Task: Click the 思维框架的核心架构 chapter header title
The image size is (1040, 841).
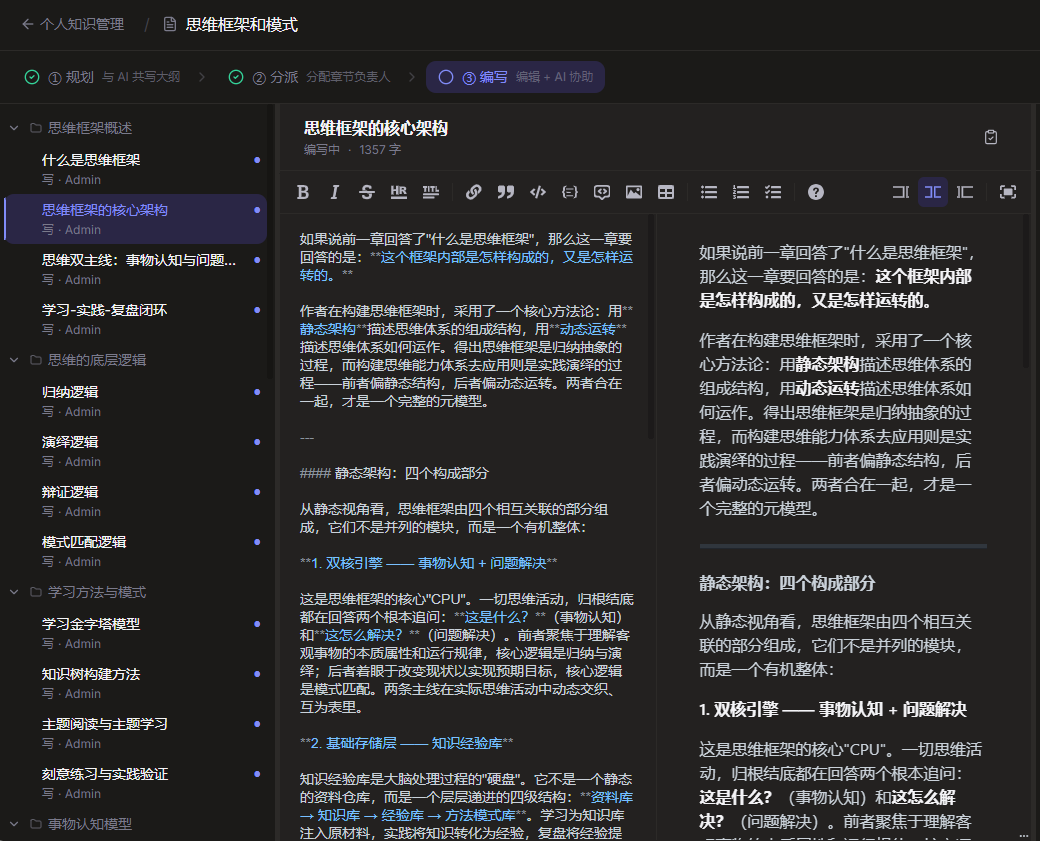Action: pos(375,128)
